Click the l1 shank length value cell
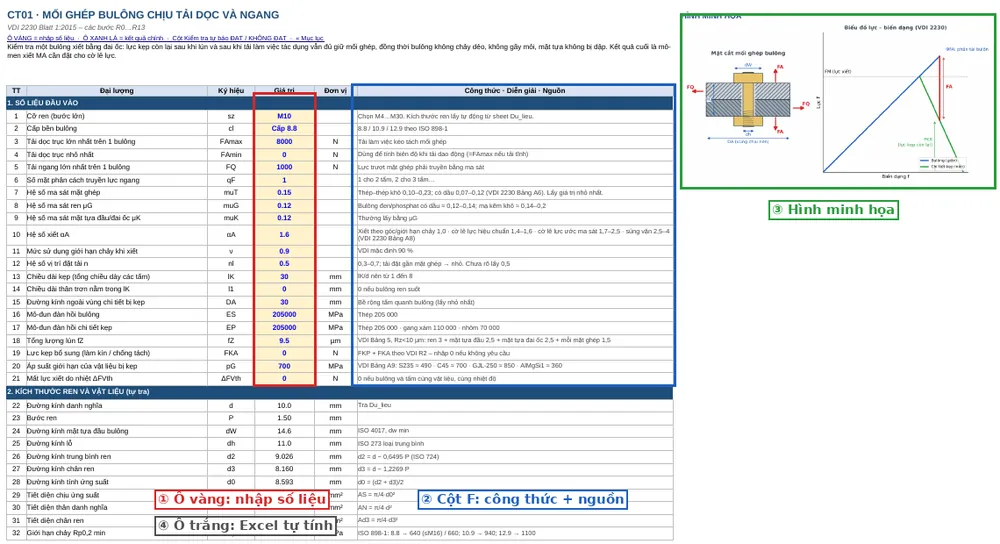 click(284, 289)
